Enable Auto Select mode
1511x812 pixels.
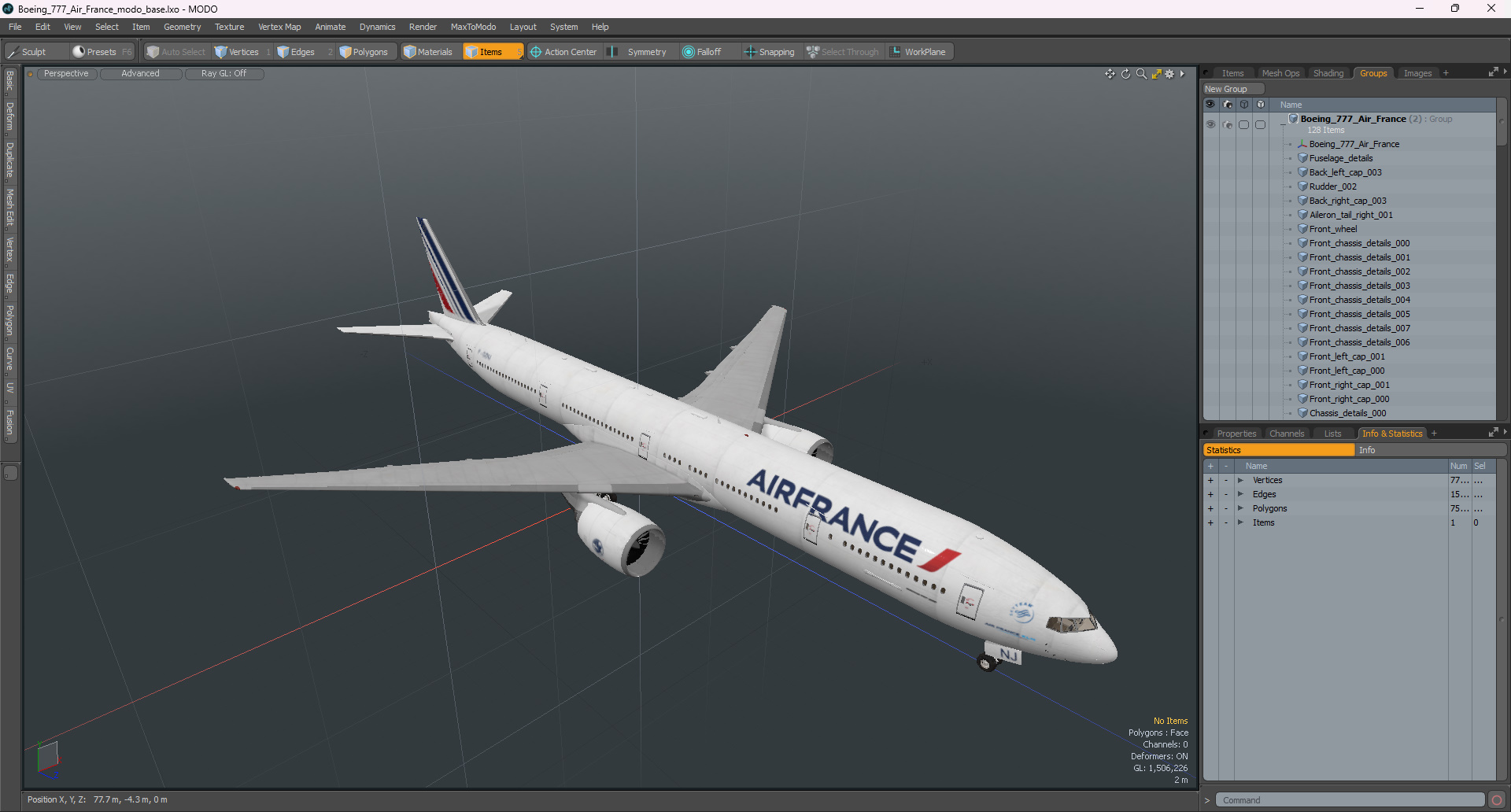point(175,52)
